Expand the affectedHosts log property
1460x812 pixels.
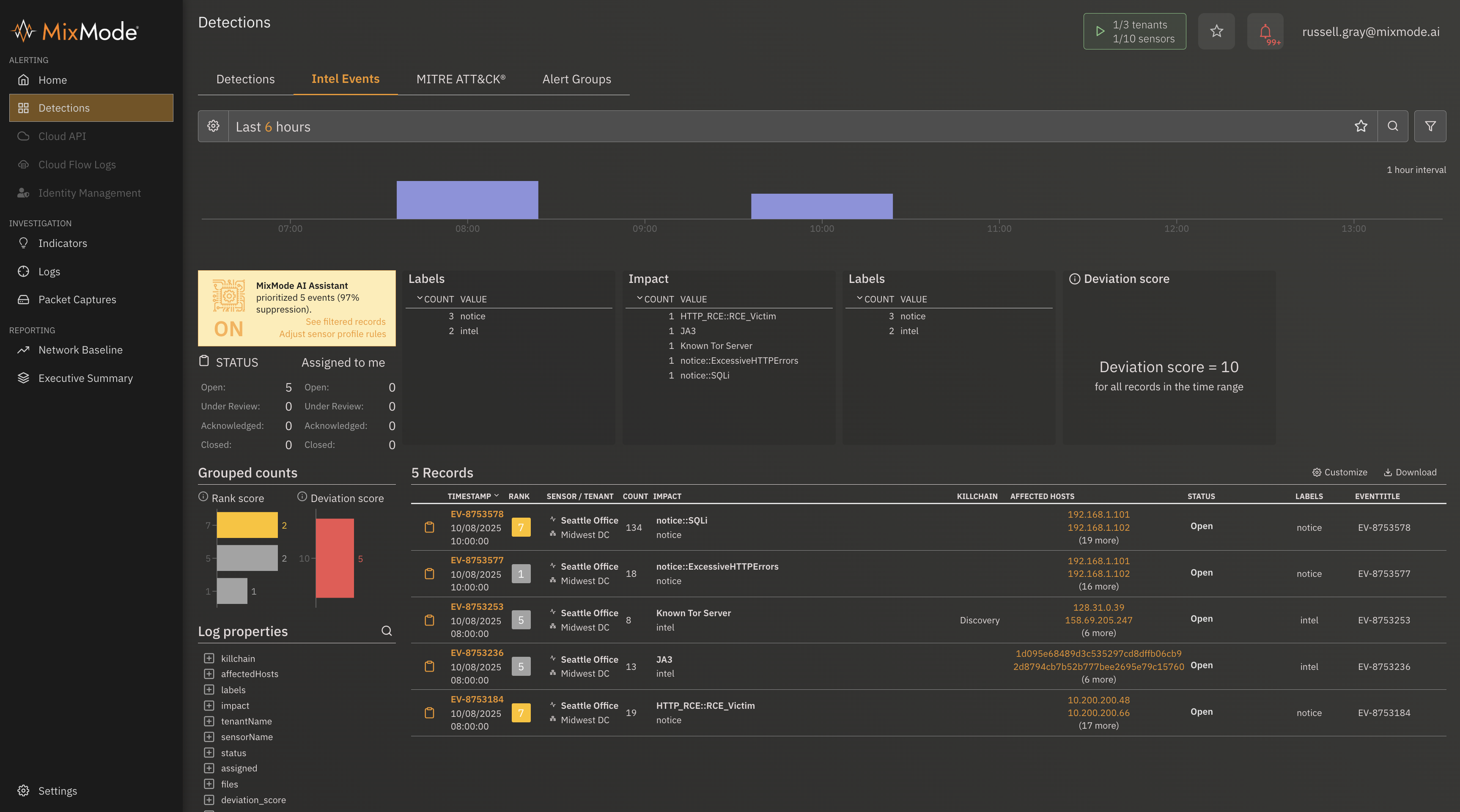click(209, 674)
